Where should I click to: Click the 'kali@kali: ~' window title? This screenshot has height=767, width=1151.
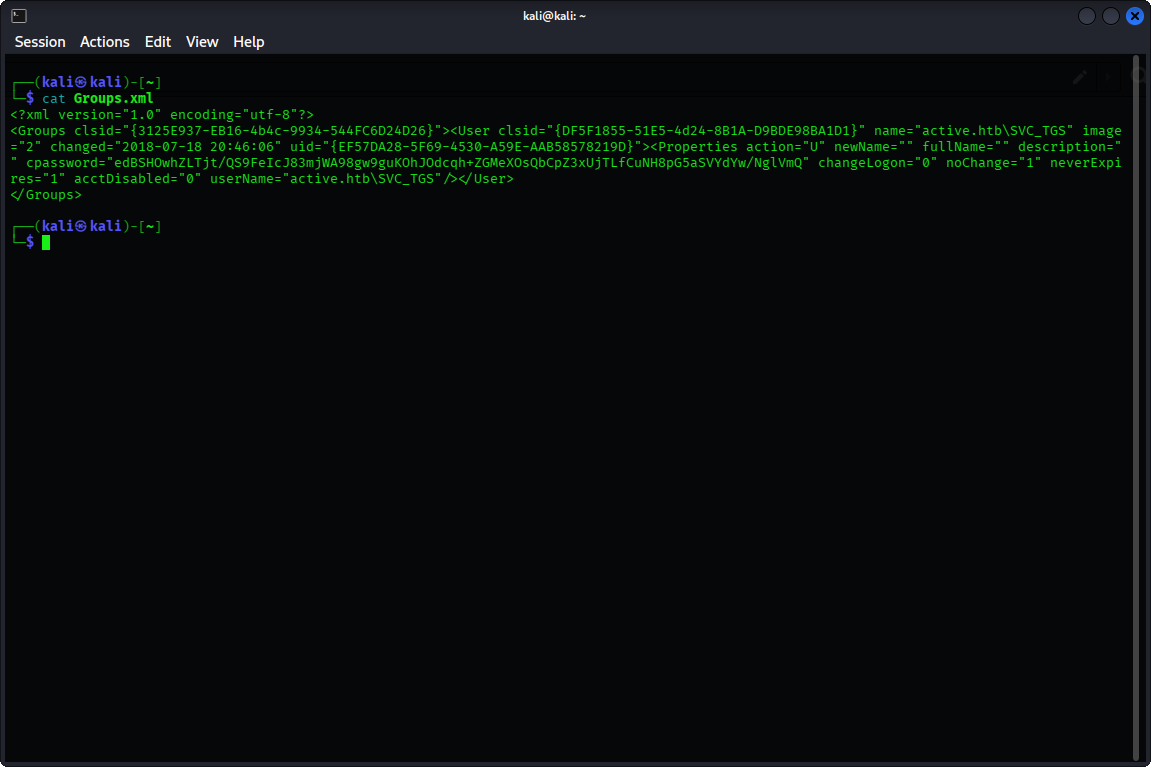pyautogui.click(x=554, y=15)
